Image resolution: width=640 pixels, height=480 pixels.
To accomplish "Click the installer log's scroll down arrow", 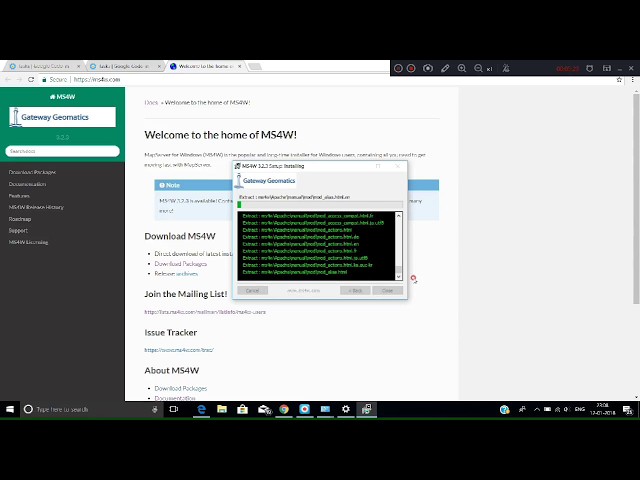I will [x=399, y=277].
